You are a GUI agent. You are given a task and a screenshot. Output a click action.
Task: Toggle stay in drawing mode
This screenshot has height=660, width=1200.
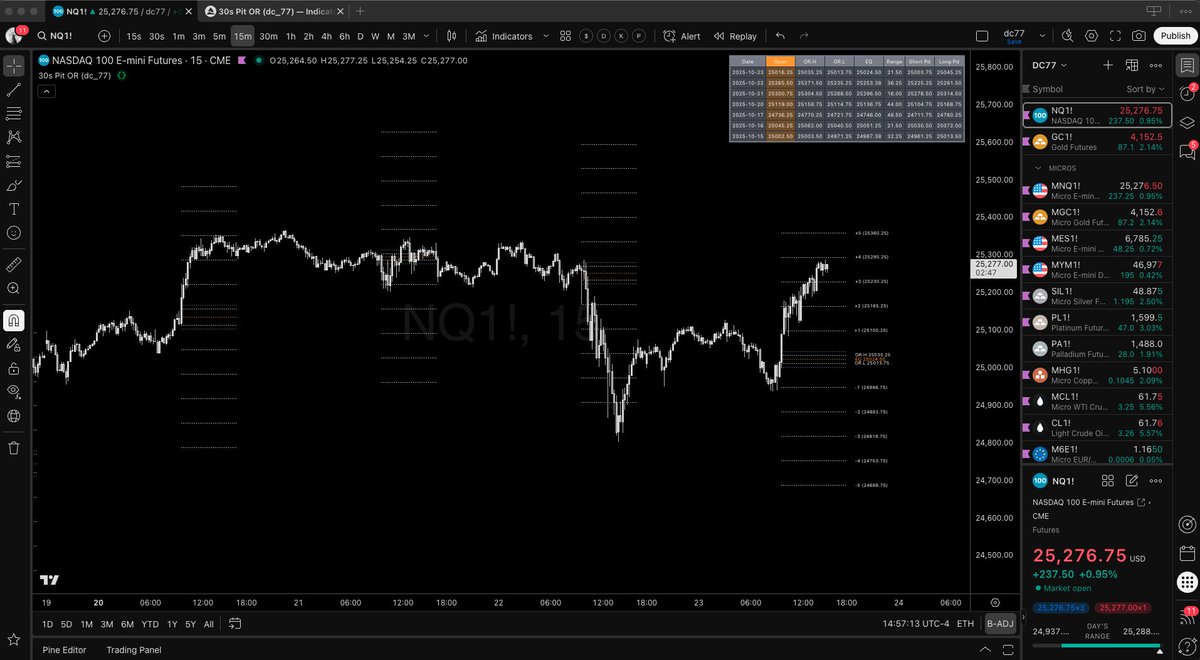tap(14, 345)
